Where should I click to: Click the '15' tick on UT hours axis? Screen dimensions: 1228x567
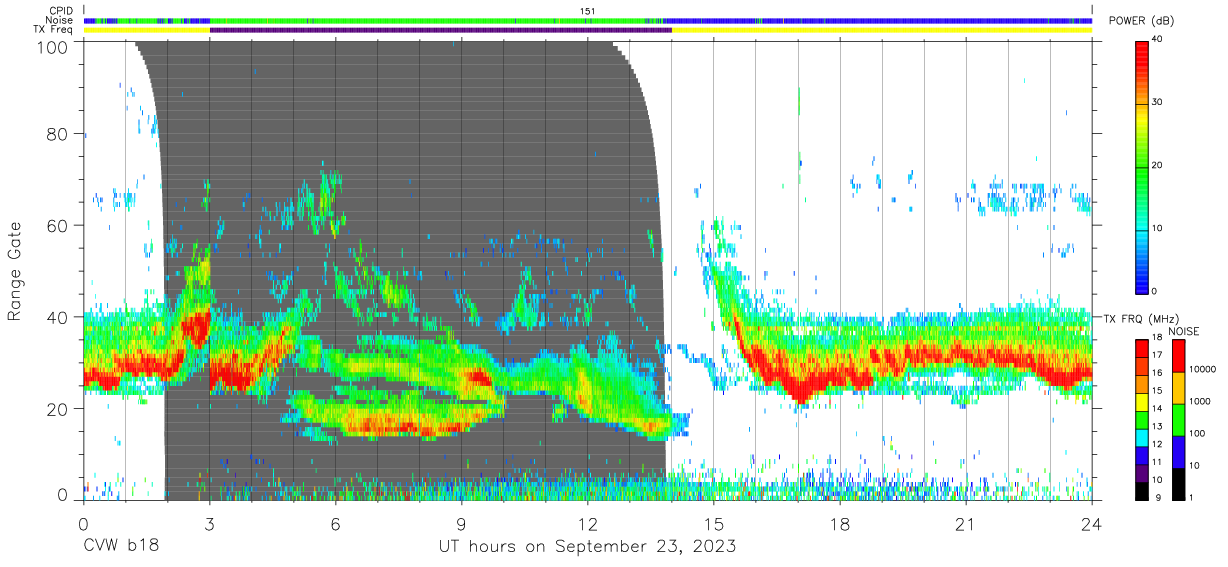714,524
